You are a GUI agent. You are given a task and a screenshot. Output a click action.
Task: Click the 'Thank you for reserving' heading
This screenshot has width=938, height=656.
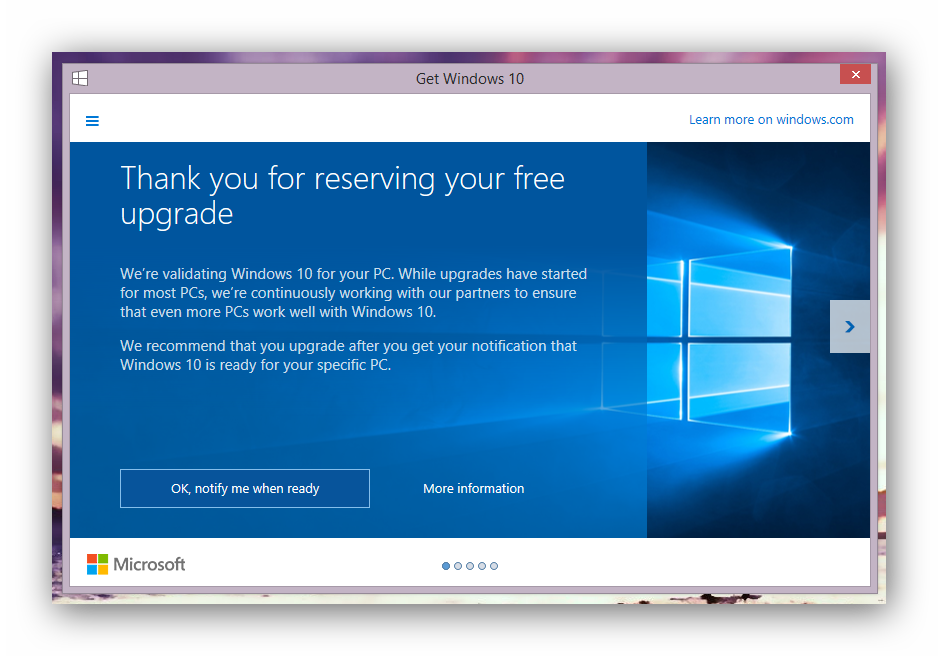point(342,196)
